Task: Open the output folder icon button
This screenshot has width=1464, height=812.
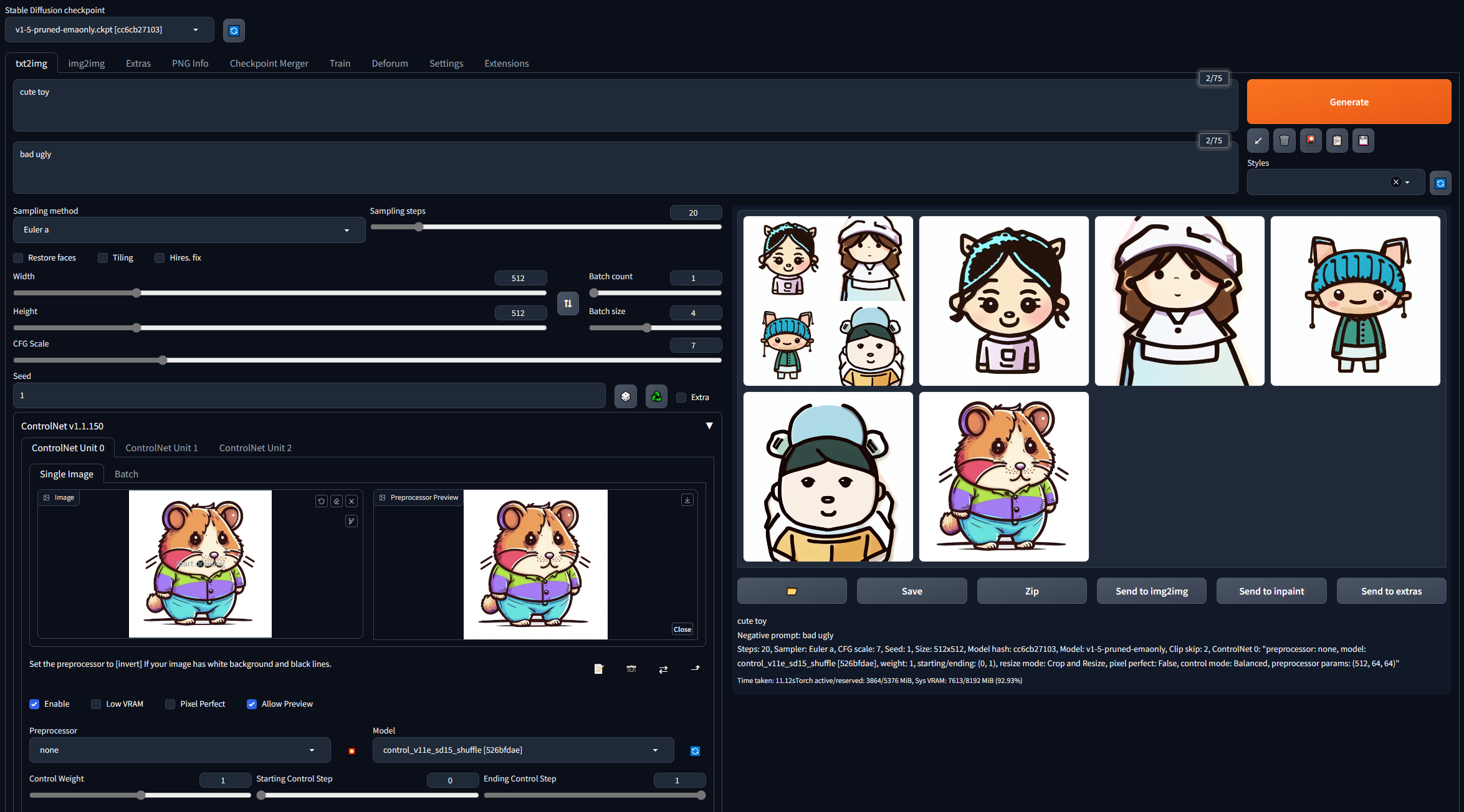Action: [792, 591]
